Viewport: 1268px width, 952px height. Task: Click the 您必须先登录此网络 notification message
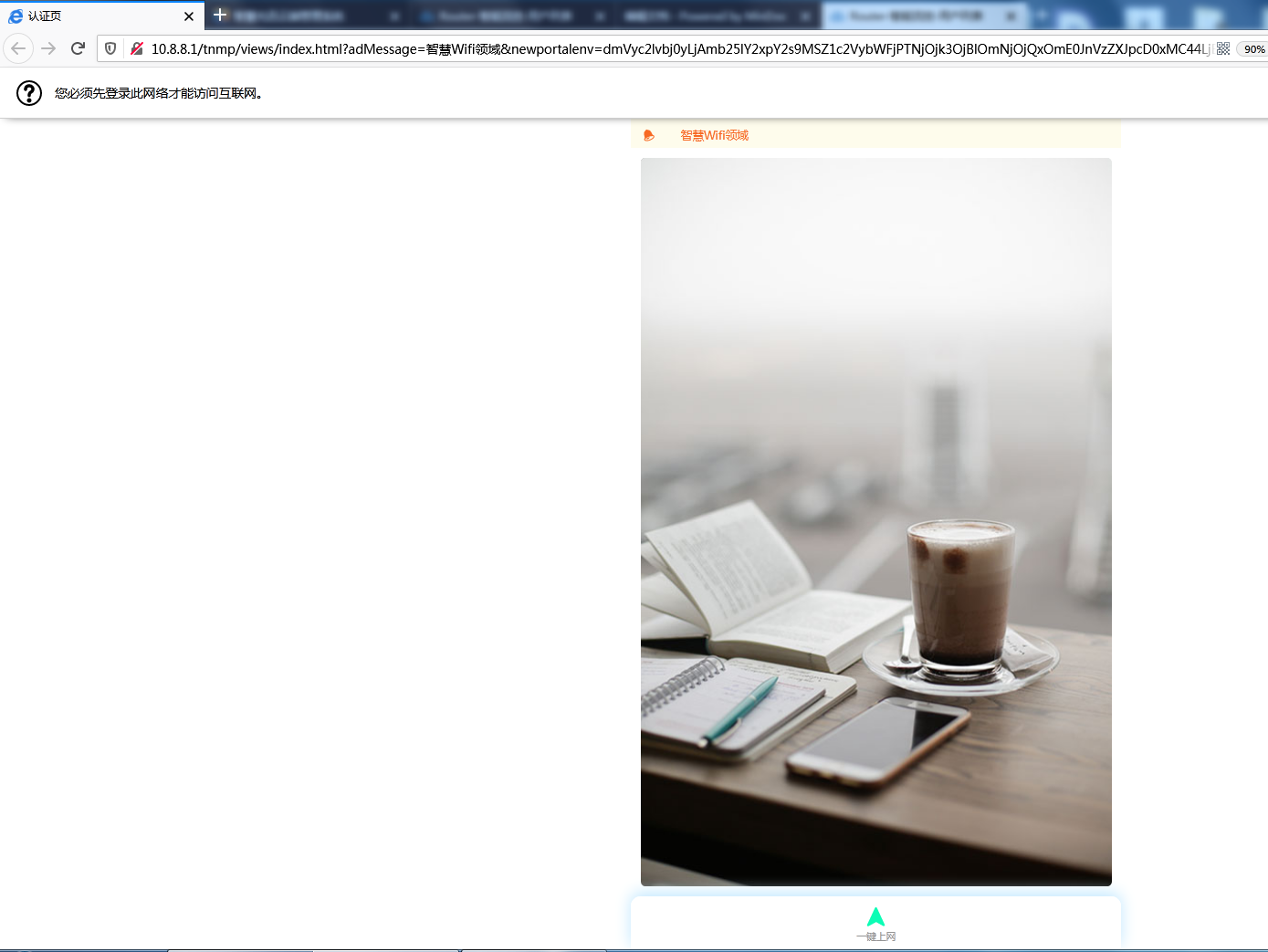point(158,93)
